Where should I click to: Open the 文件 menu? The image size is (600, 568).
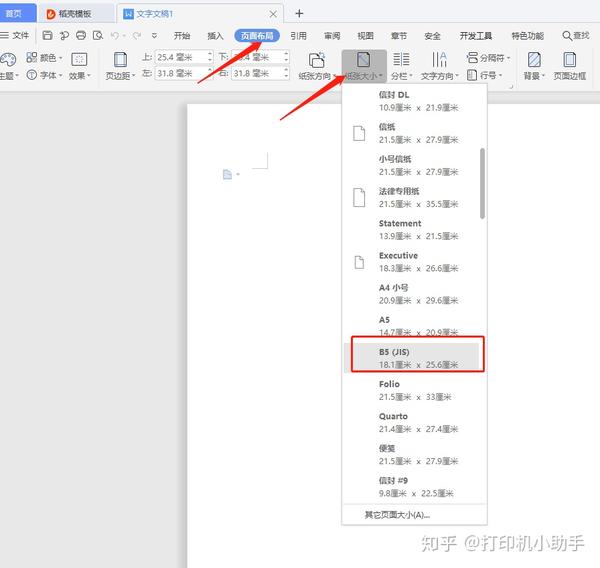(x=15, y=36)
